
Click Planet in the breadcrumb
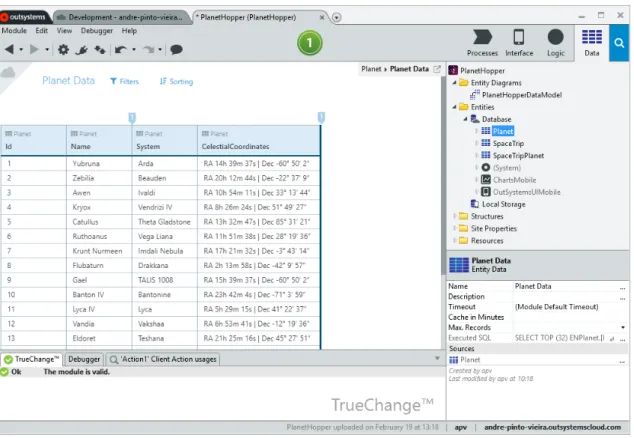click(371, 69)
